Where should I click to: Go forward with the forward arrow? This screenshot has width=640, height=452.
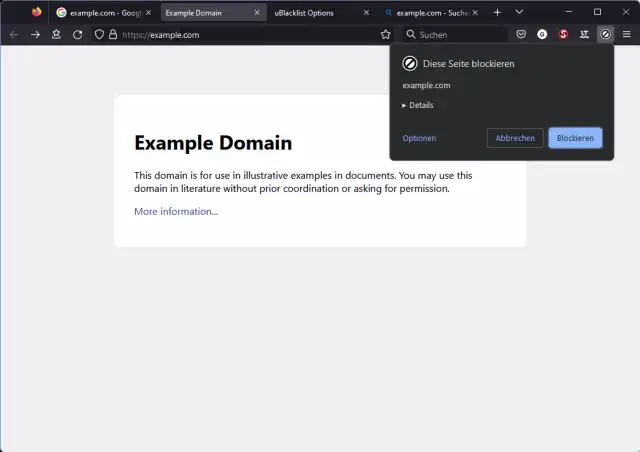pyautogui.click(x=35, y=34)
